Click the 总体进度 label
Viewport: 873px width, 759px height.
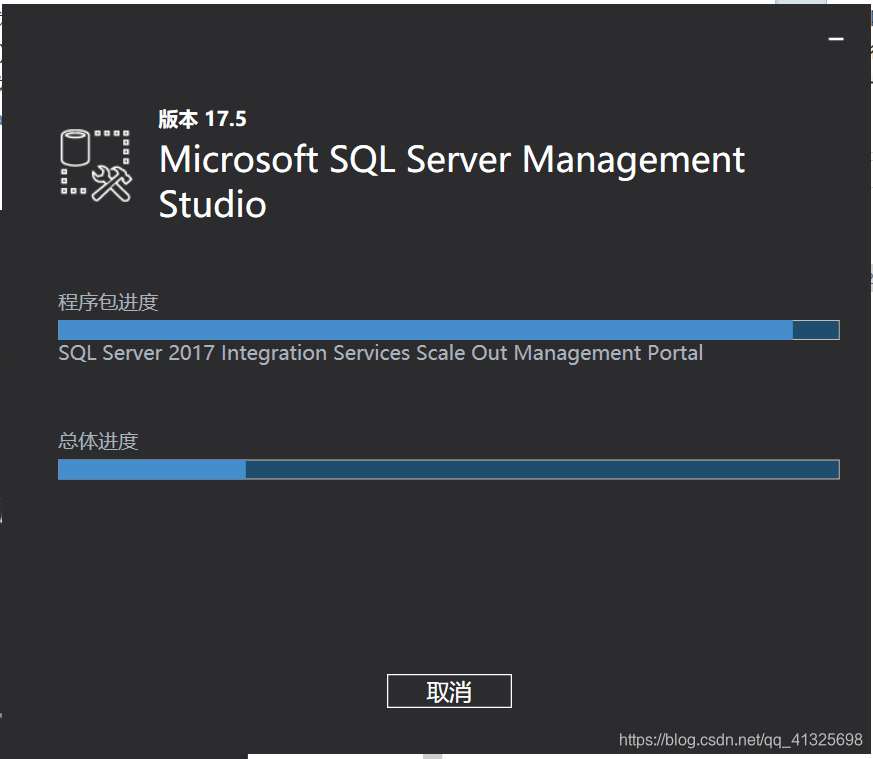(98, 441)
